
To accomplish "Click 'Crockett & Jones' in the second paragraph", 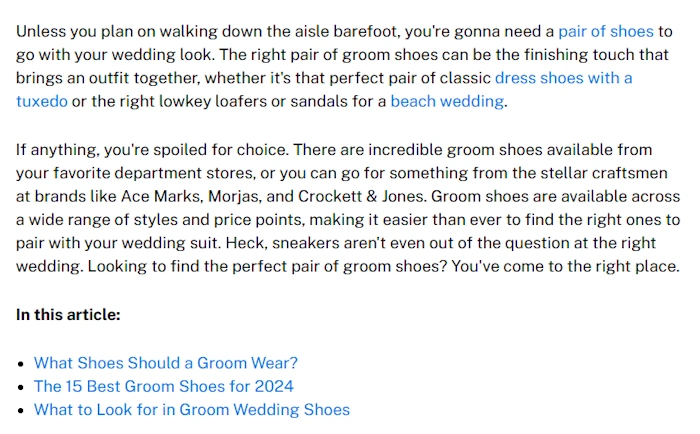I will (361, 196).
